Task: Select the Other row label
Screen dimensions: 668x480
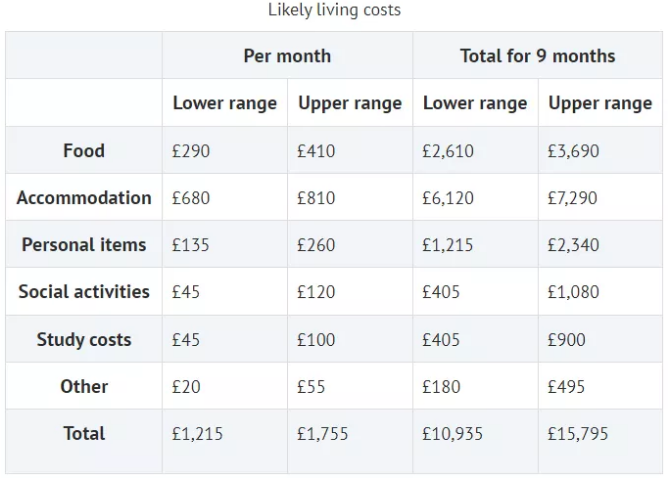Action: (84, 386)
